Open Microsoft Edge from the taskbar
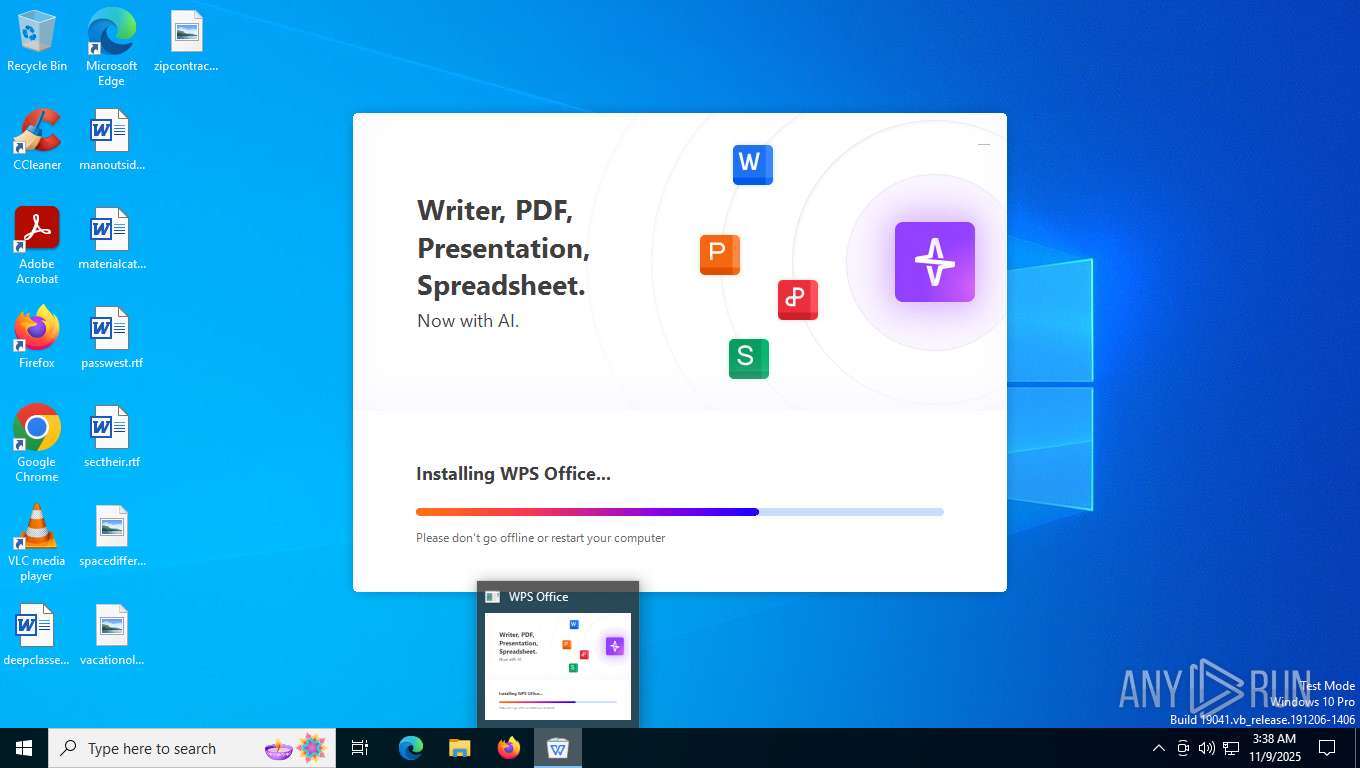This screenshot has width=1360, height=768. [411, 748]
